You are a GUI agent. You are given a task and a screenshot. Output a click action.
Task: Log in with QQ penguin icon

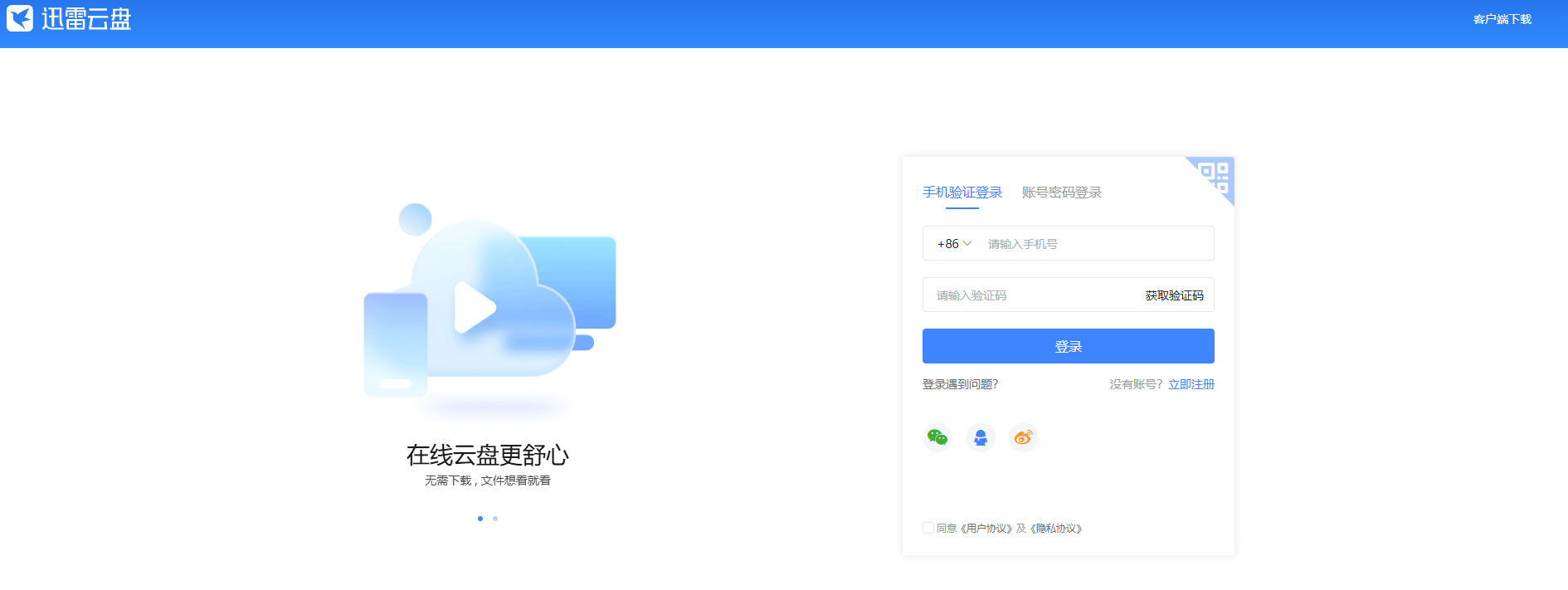click(x=981, y=437)
